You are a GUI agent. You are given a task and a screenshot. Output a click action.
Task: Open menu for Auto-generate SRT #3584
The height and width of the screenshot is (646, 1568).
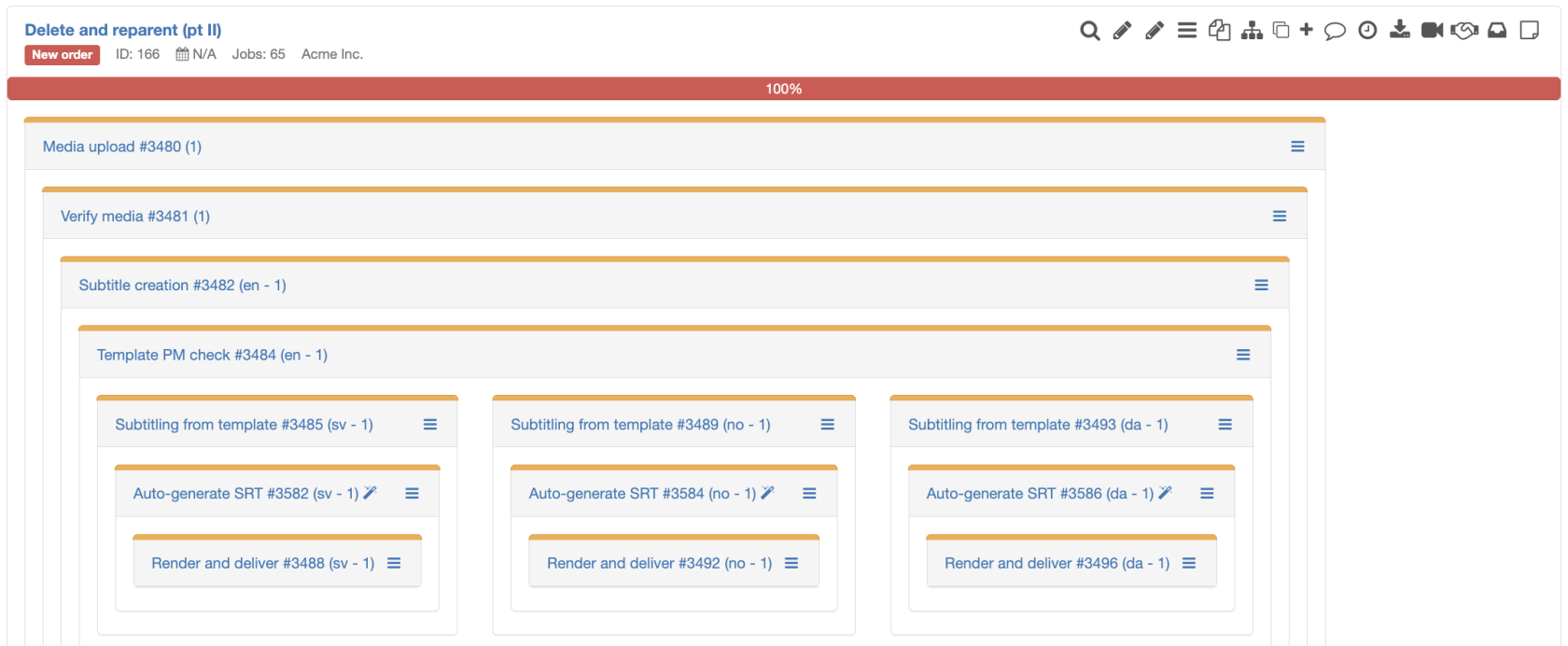point(809,494)
